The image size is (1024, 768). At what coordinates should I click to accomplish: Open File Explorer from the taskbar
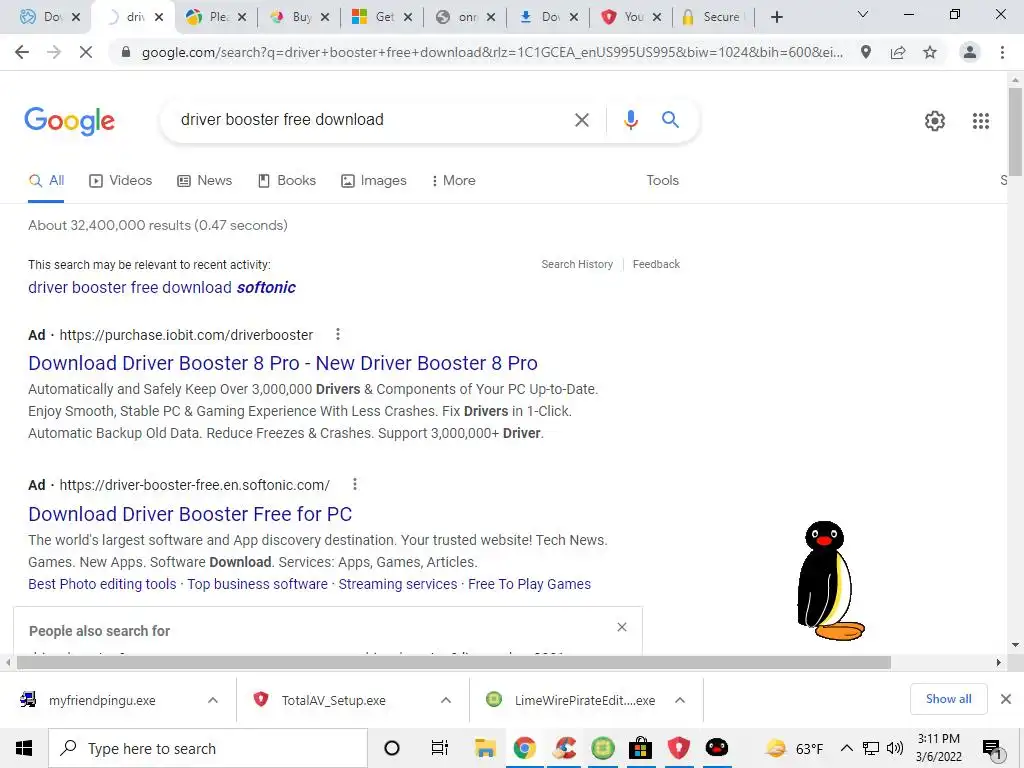[x=485, y=748]
